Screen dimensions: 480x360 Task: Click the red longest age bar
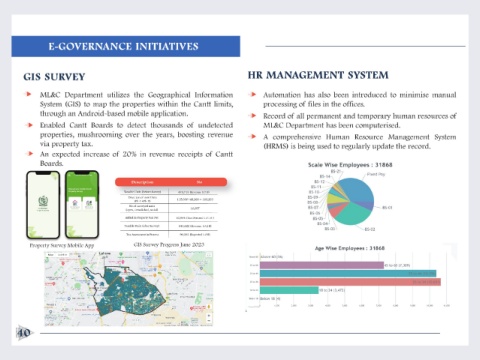point(350,282)
